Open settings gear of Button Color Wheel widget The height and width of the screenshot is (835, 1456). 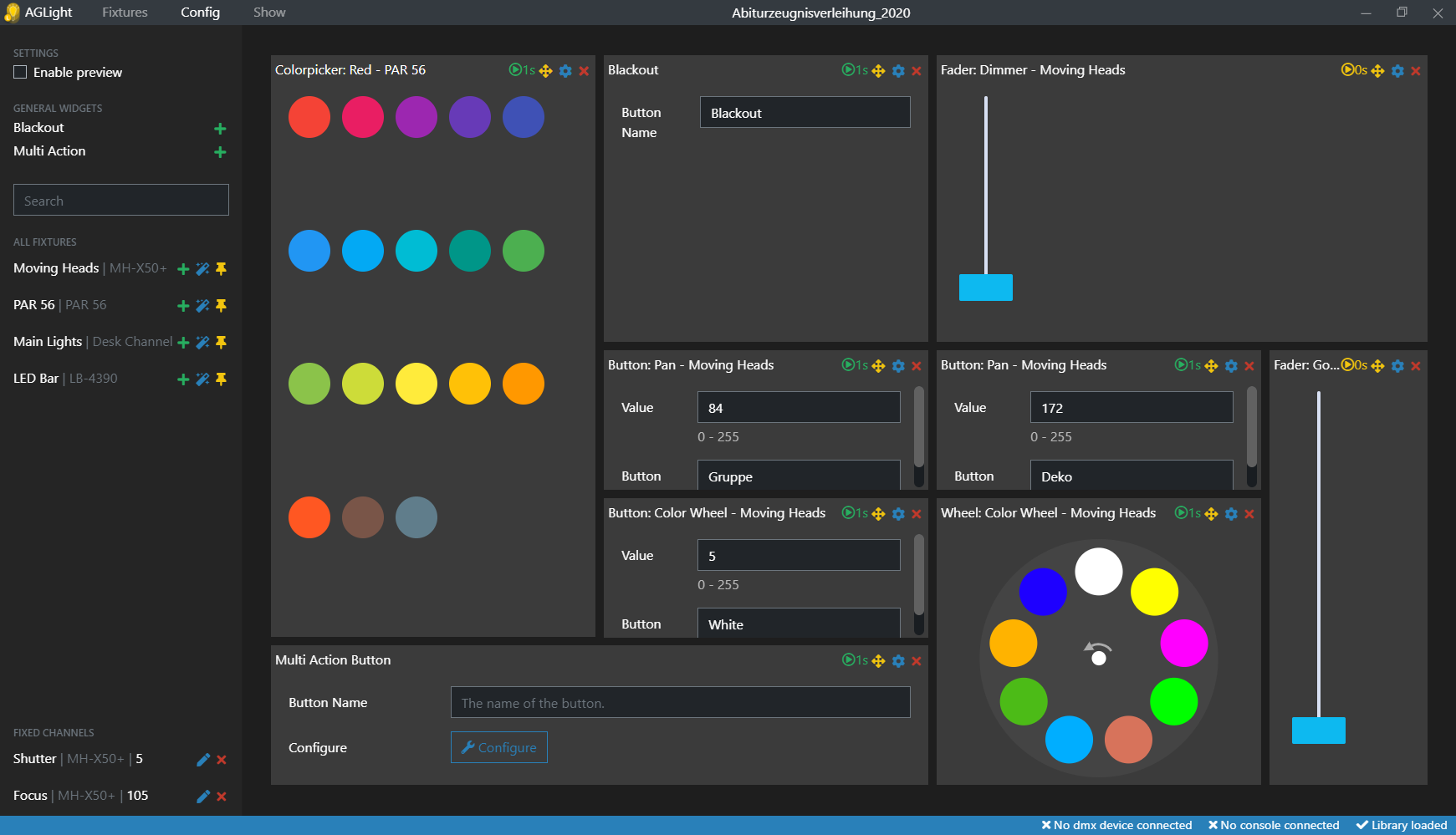click(x=898, y=514)
